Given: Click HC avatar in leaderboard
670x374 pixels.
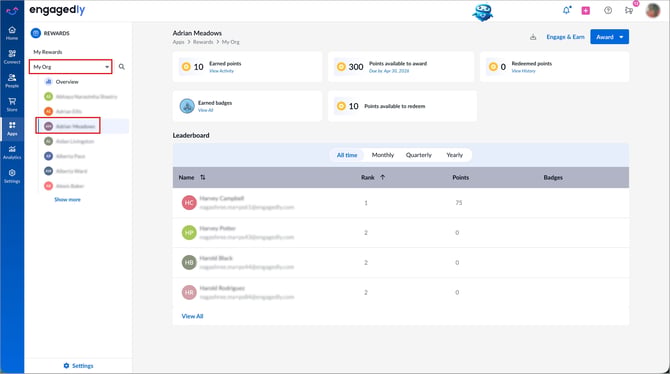Looking at the screenshot, I should pos(189,203).
